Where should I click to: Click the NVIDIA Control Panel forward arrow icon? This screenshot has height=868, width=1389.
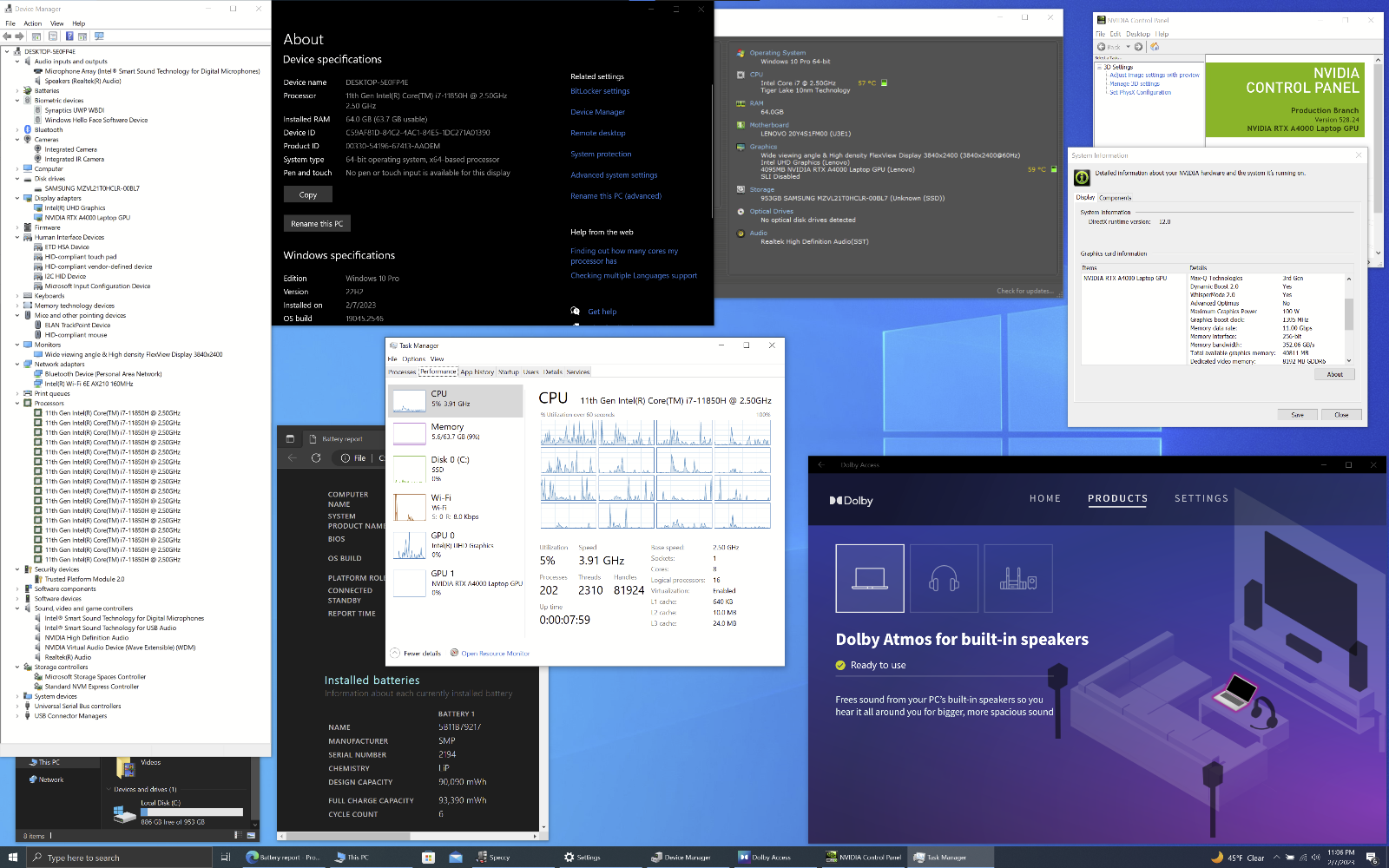[1138, 47]
